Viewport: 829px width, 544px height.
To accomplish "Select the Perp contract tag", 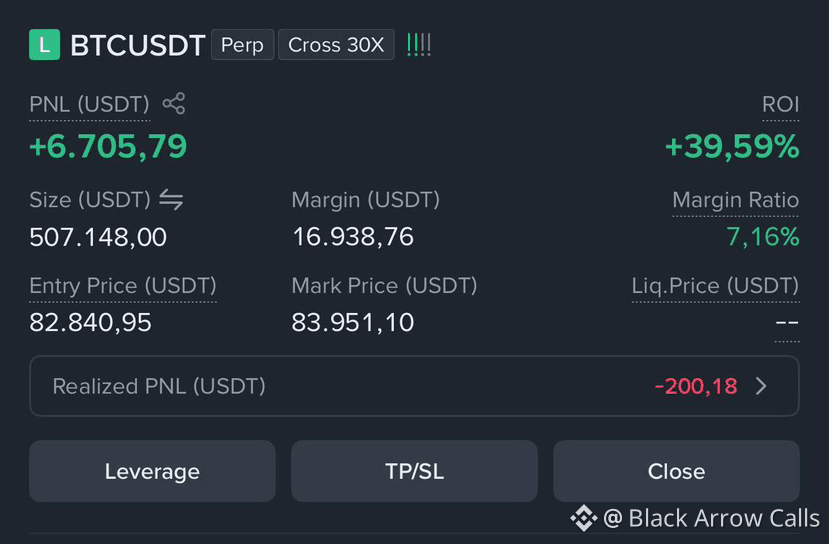I will click(242, 45).
